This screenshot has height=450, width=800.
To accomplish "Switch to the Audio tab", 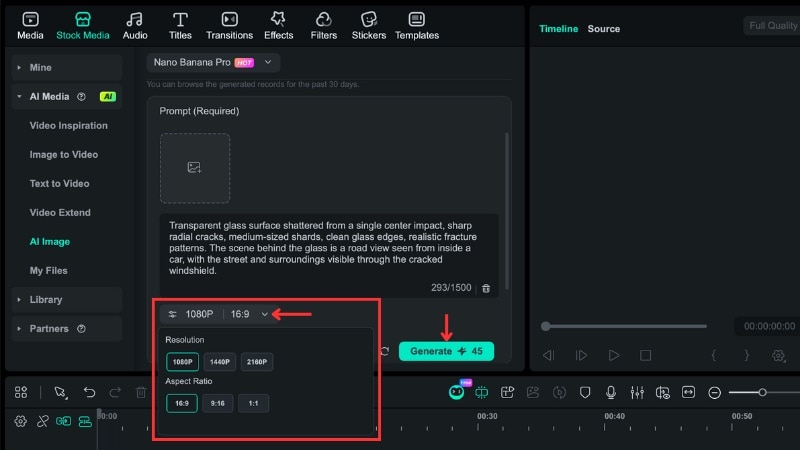I will [135, 26].
